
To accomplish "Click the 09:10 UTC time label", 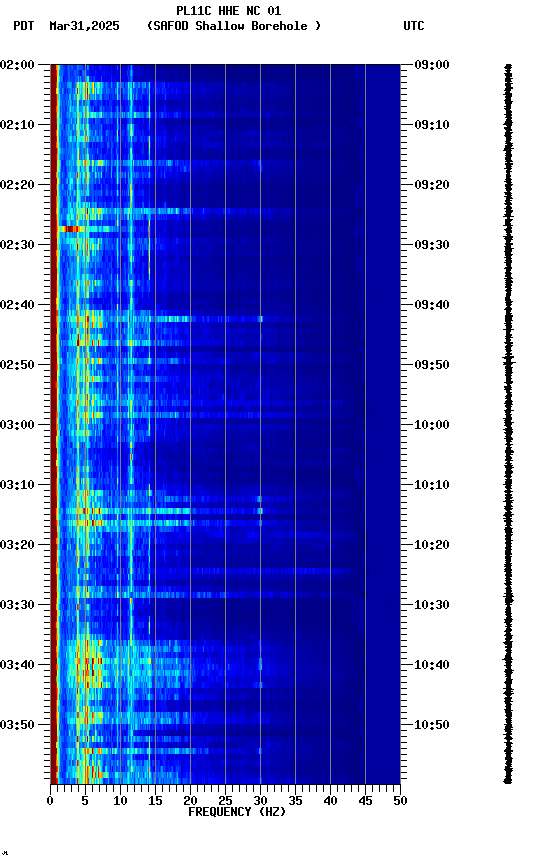I will tap(432, 125).
